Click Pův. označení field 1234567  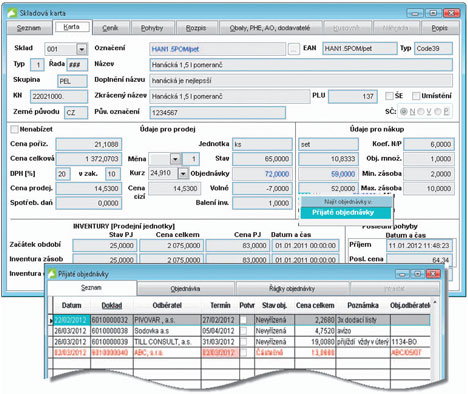pyautogui.click(x=218, y=113)
